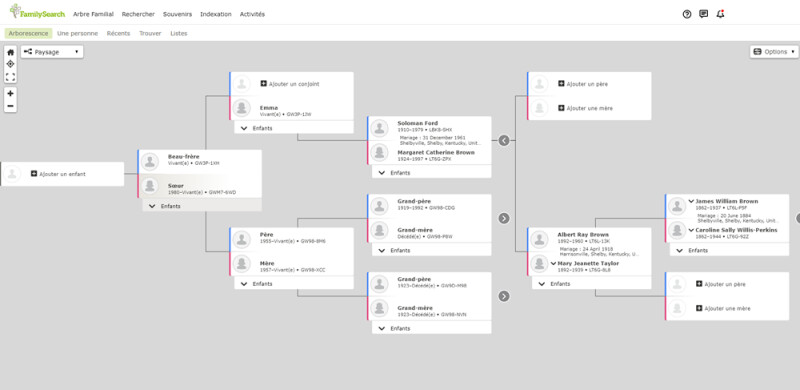Expand Enfants under Père and Mère
This screenshot has width=800, height=390.
(294, 283)
